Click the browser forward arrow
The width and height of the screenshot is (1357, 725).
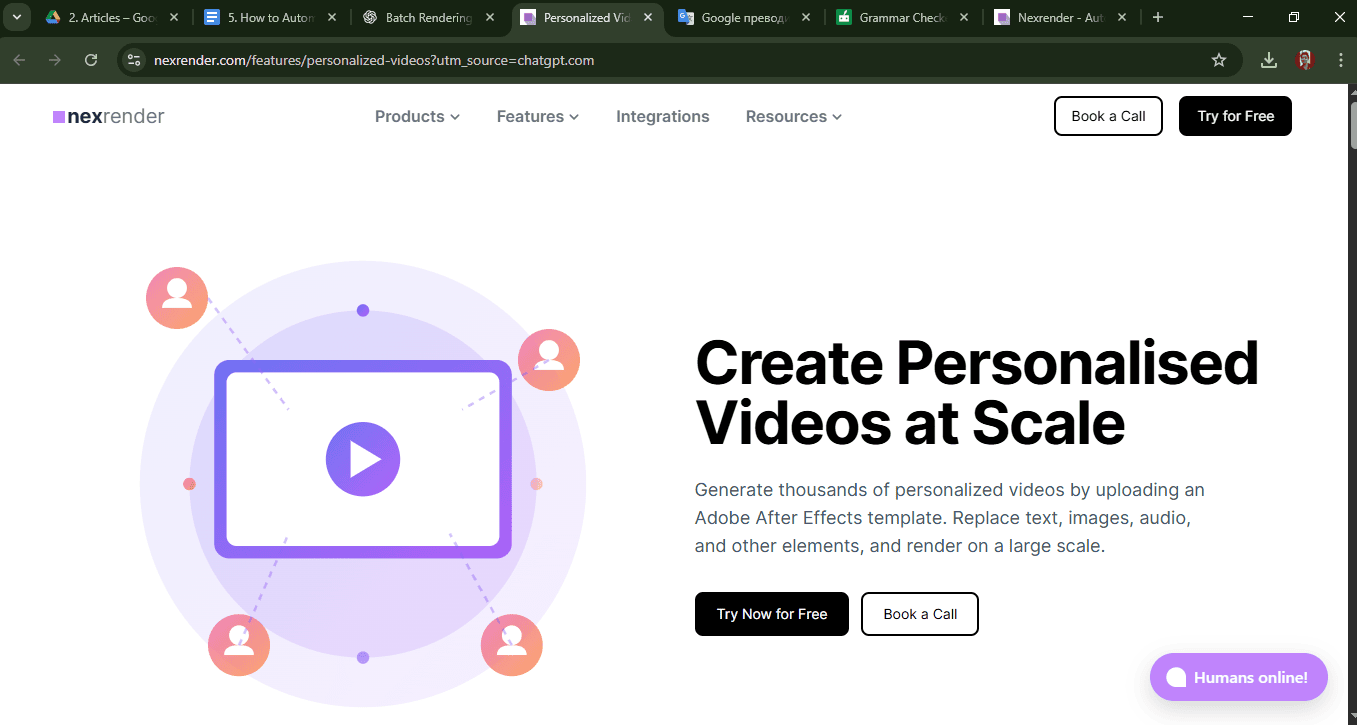pos(55,60)
